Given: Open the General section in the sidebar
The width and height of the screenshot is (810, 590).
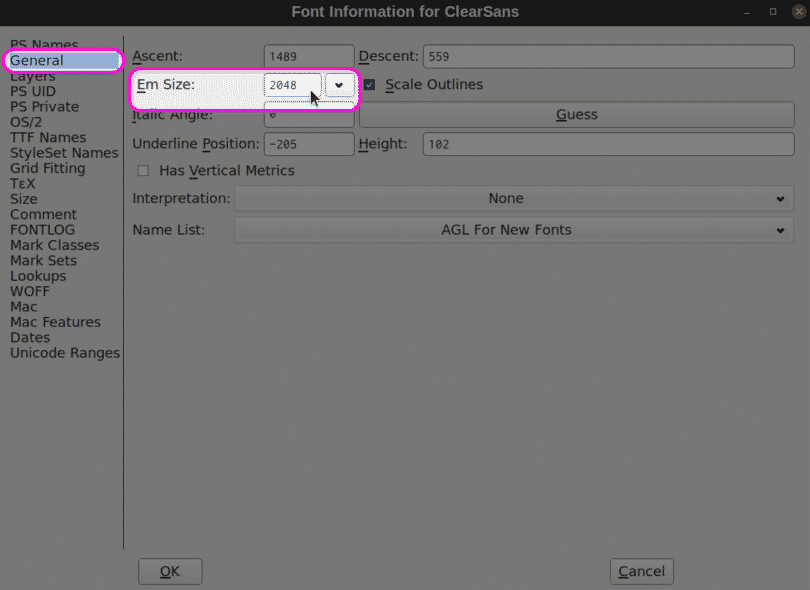Looking at the screenshot, I should (63, 60).
